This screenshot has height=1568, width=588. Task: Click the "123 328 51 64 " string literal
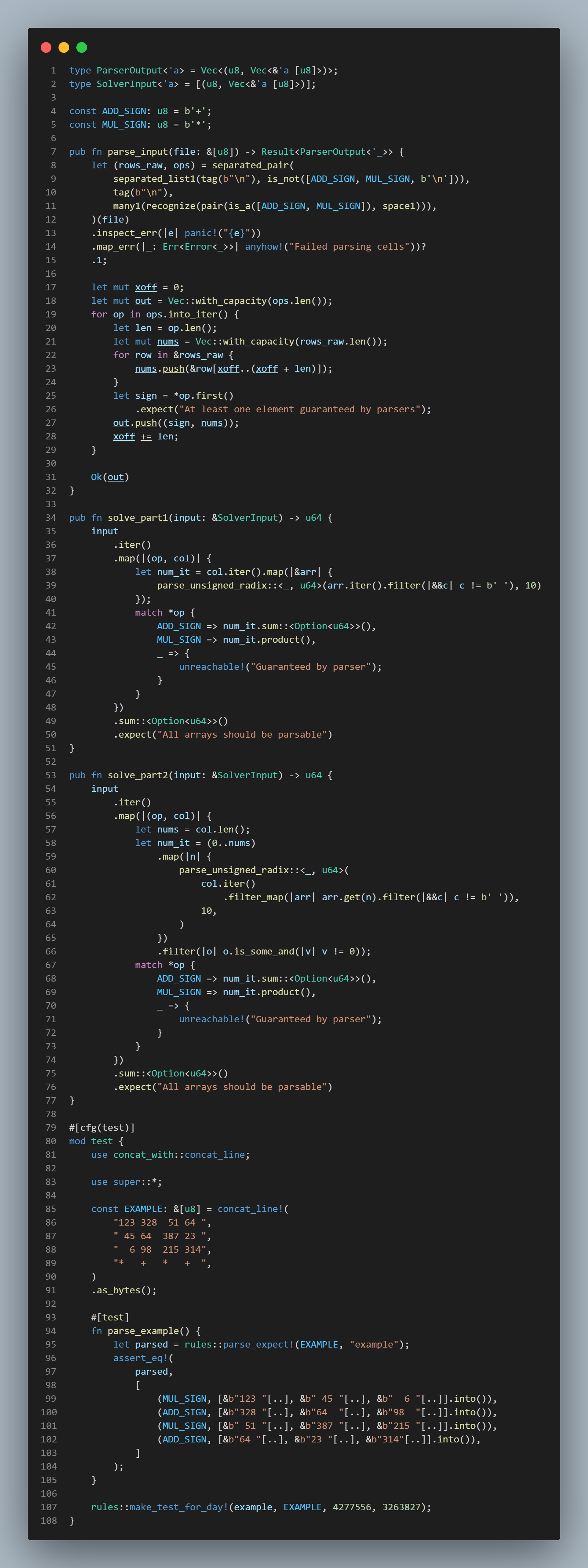tap(159, 1222)
